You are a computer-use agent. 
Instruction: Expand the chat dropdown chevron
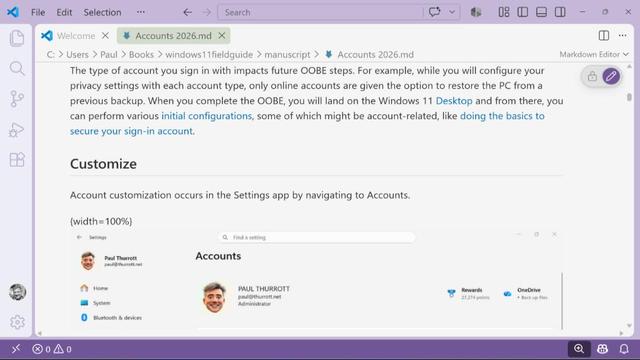coord(452,12)
